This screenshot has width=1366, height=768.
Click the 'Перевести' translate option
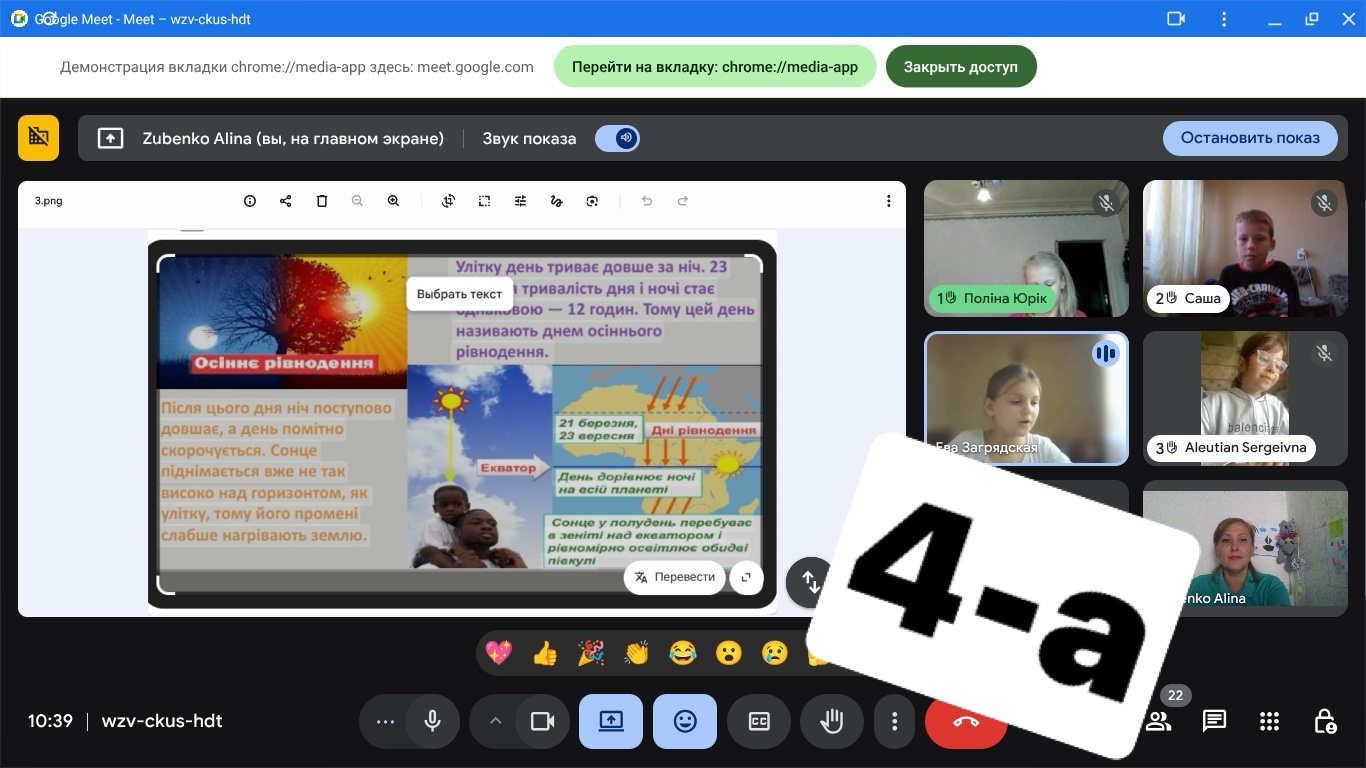(675, 577)
